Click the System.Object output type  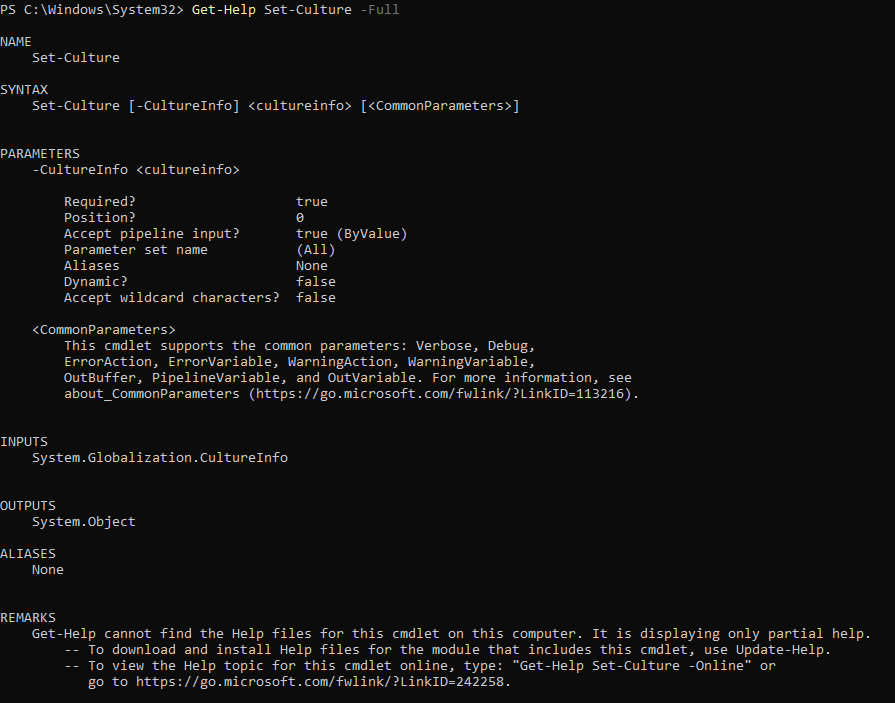point(84,522)
